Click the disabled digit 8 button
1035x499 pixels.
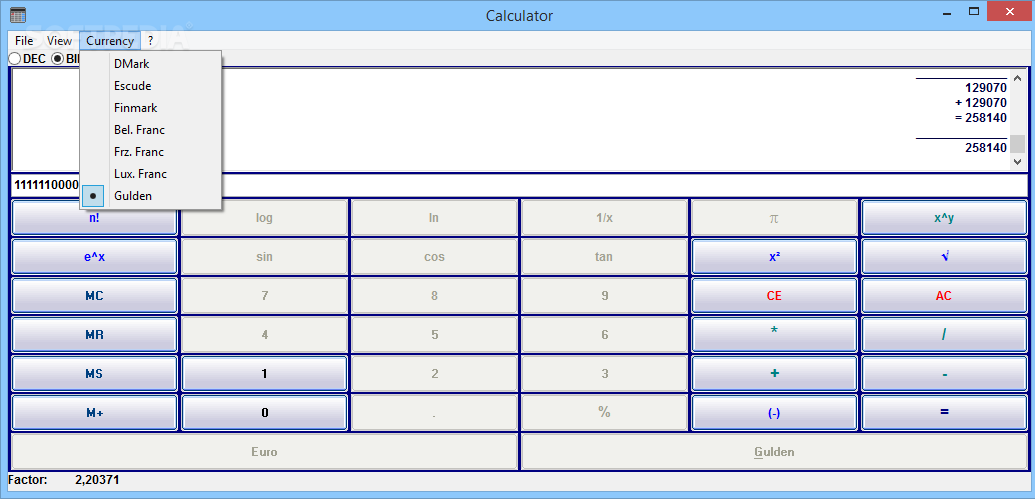coord(434,296)
